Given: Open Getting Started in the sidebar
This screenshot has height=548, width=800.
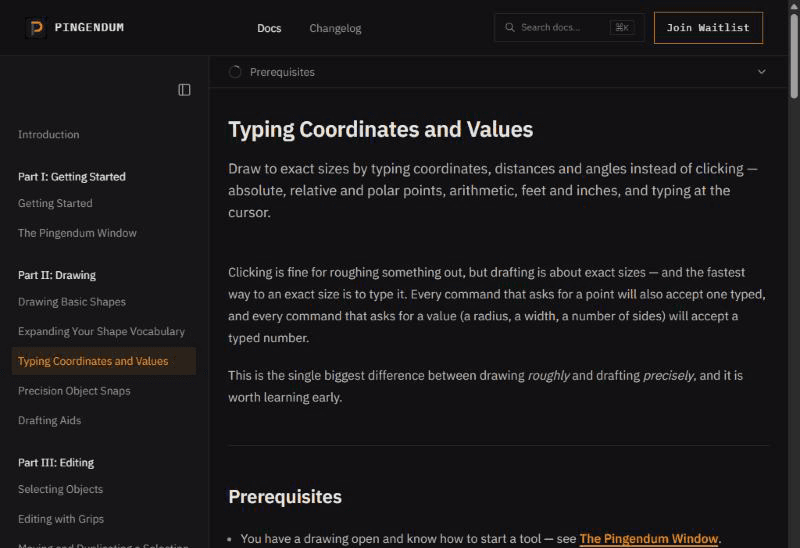Looking at the screenshot, I should [x=55, y=203].
